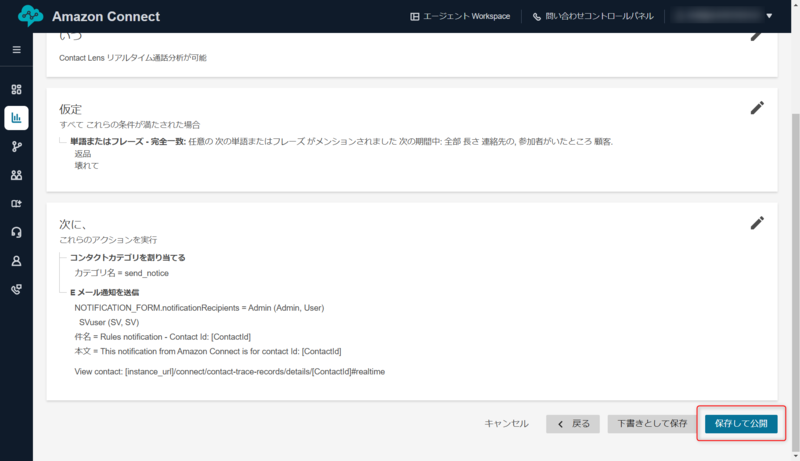Click これらのアクションを実行 subtitle
The image size is (800, 461).
(108, 240)
